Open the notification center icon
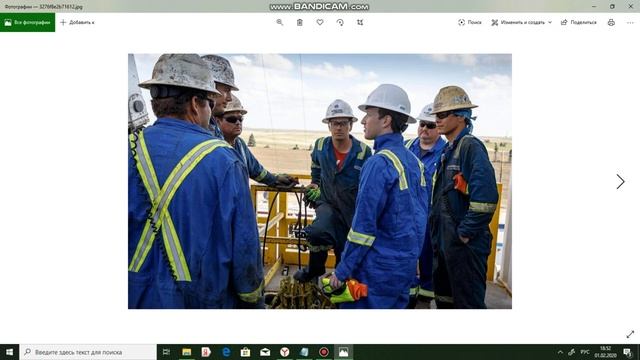Viewport: 640px width, 360px height. tap(627, 352)
